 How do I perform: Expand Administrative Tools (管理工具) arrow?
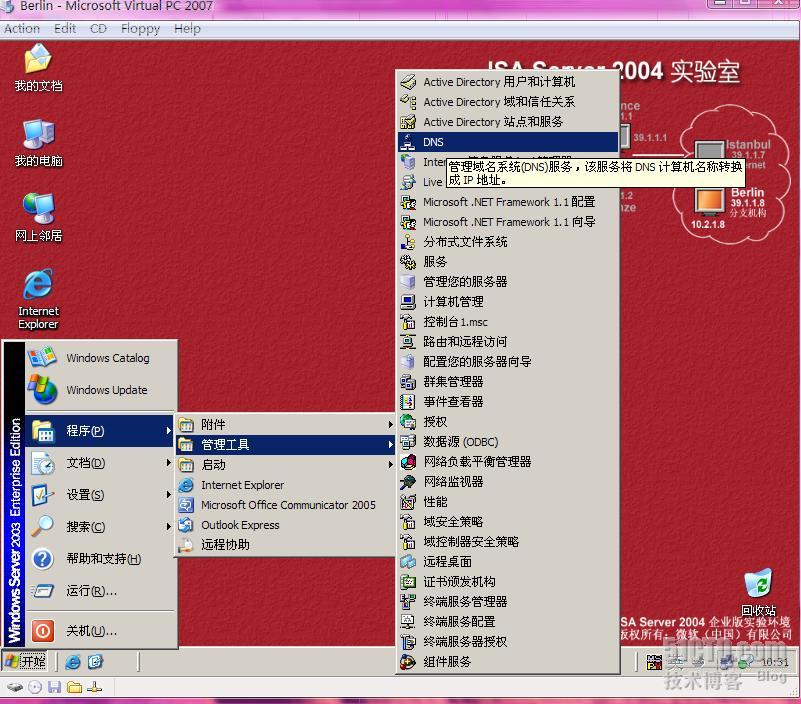(x=390, y=445)
